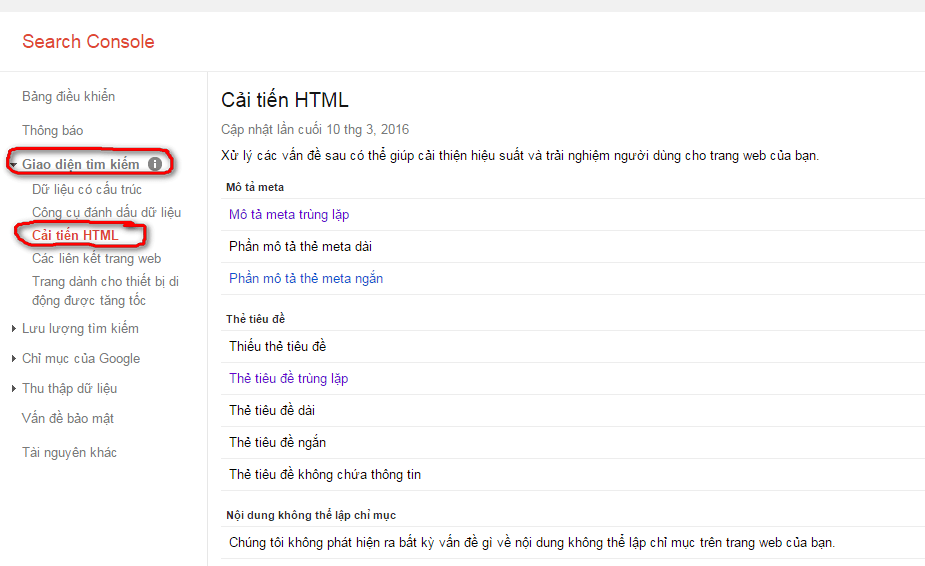Click Chúng tôi không phát hiện ra message
The height and width of the screenshot is (566, 925).
coord(532,542)
